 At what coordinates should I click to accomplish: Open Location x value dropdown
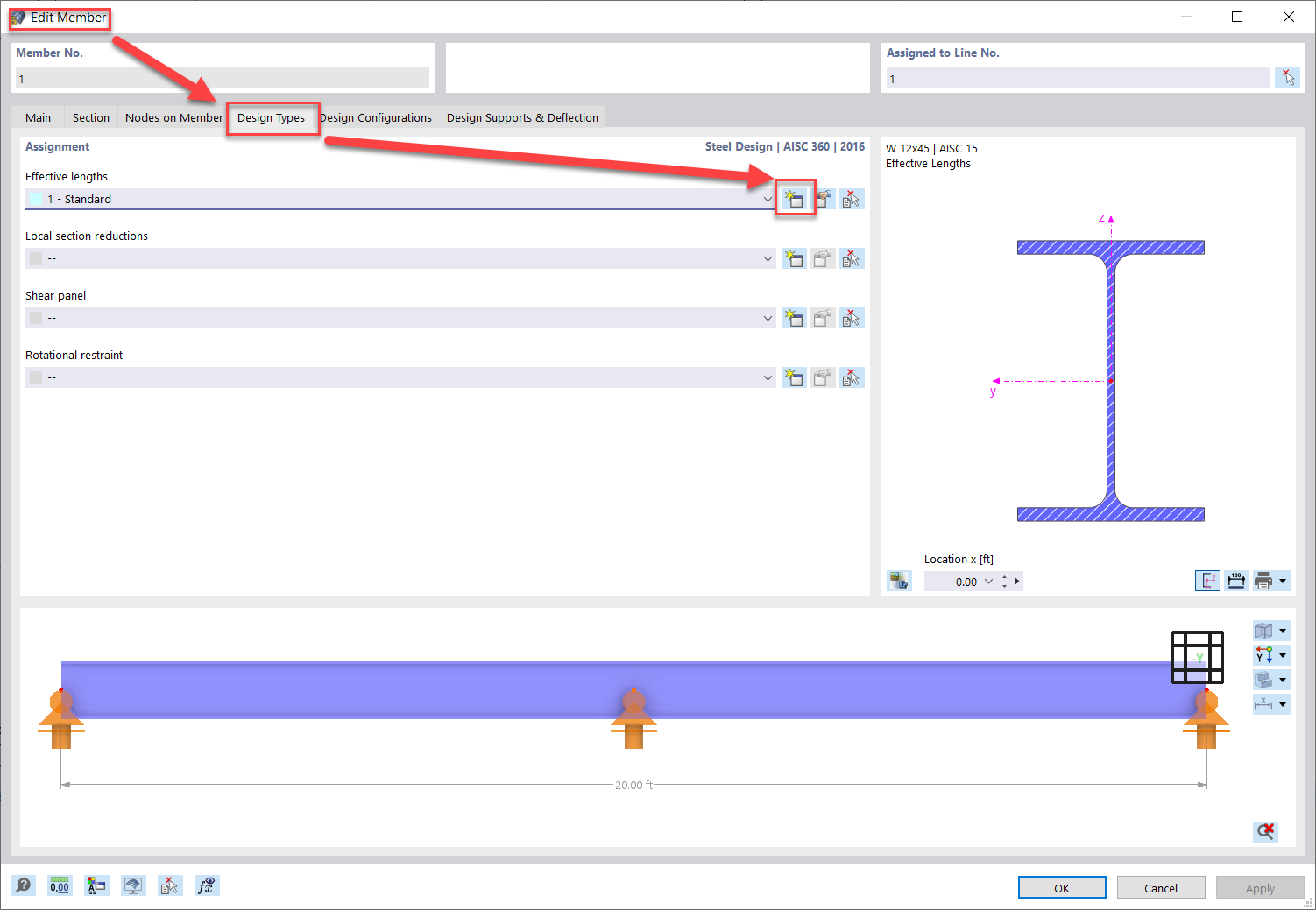click(989, 582)
